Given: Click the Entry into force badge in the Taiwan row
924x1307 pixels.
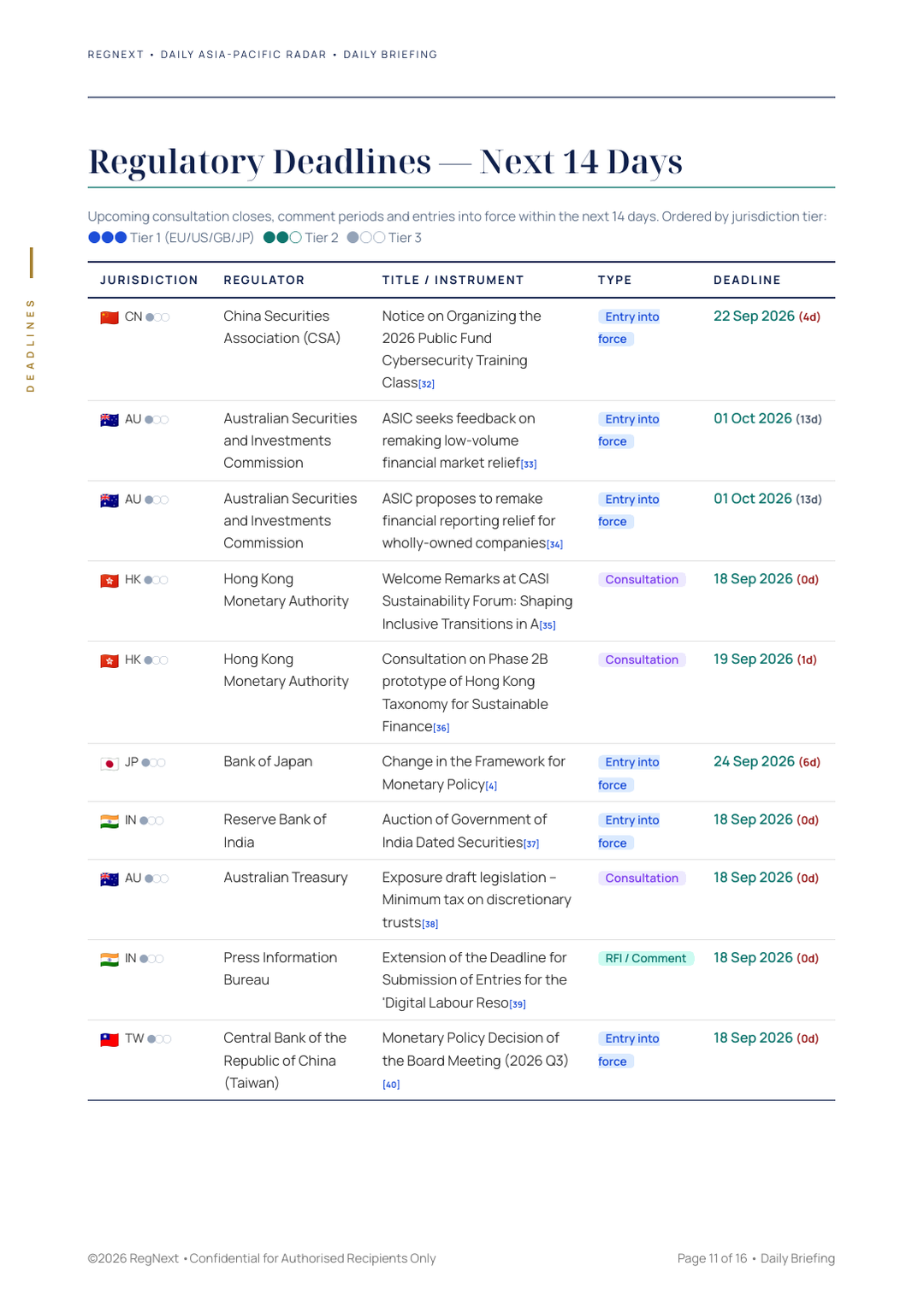Looking at the screenshot, I should [x=629, y=1050].
